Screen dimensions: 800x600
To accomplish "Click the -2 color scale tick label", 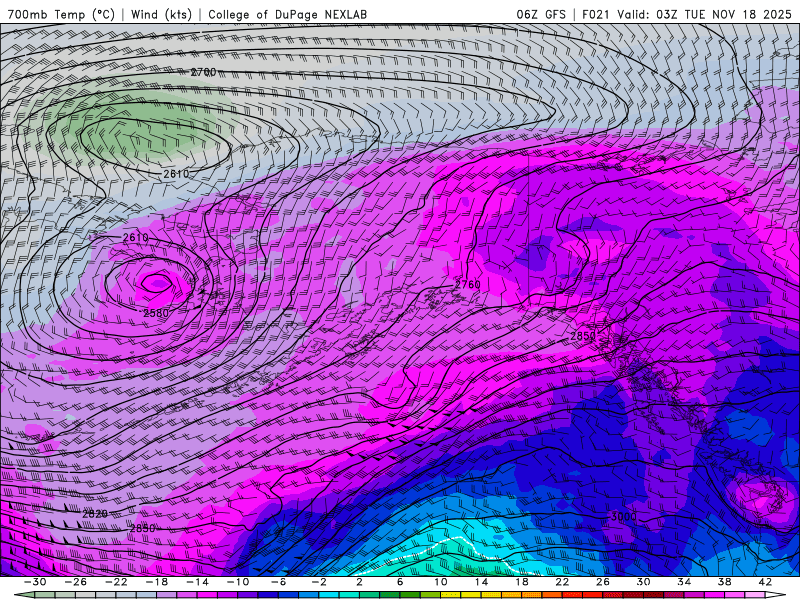I will (x=319, y=582).
